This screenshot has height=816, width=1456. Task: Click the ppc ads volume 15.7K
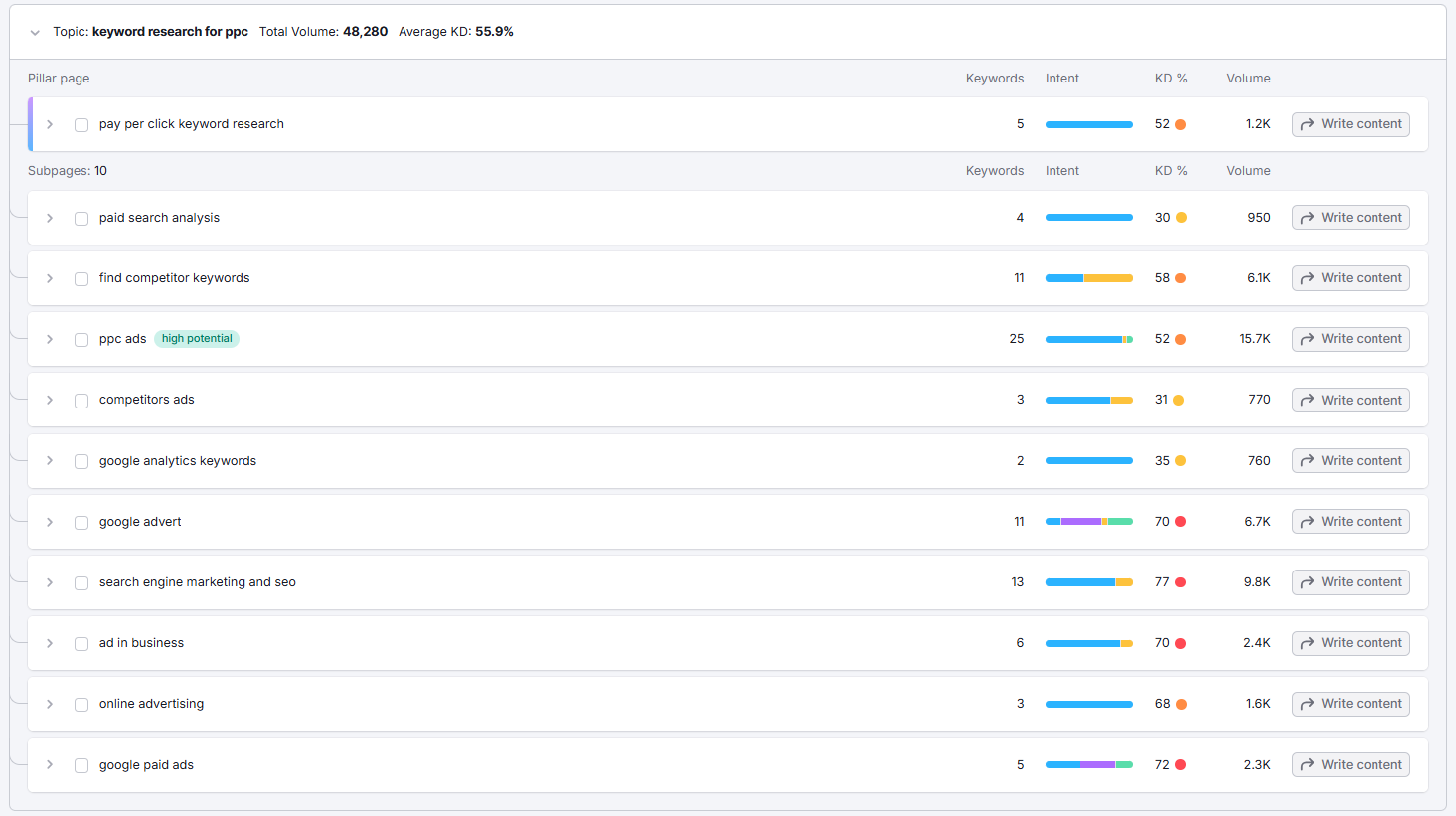coord(1255,339)
